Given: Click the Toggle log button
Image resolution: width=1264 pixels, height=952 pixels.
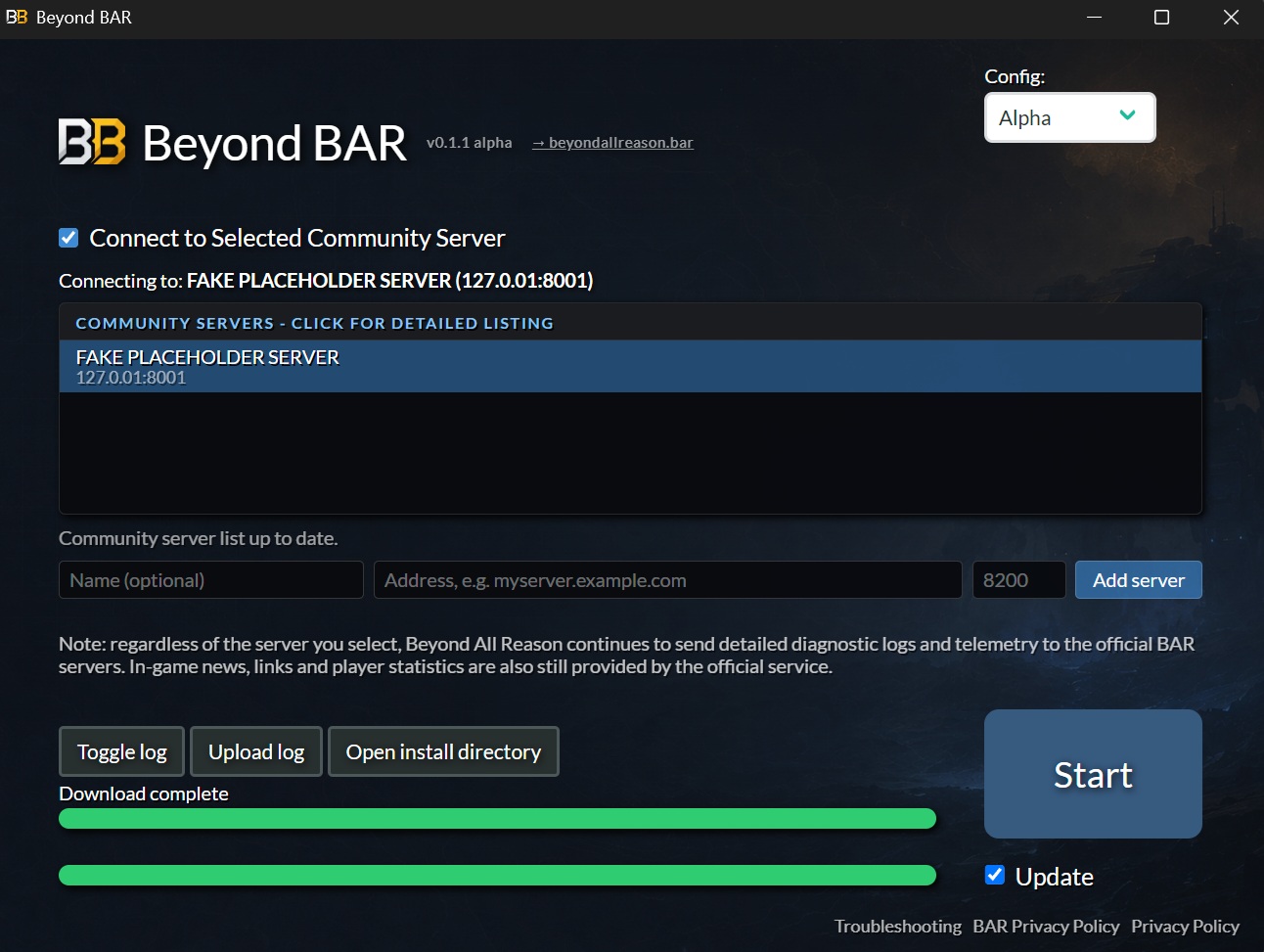Looking at the screenshot, I should click(122, 751).
